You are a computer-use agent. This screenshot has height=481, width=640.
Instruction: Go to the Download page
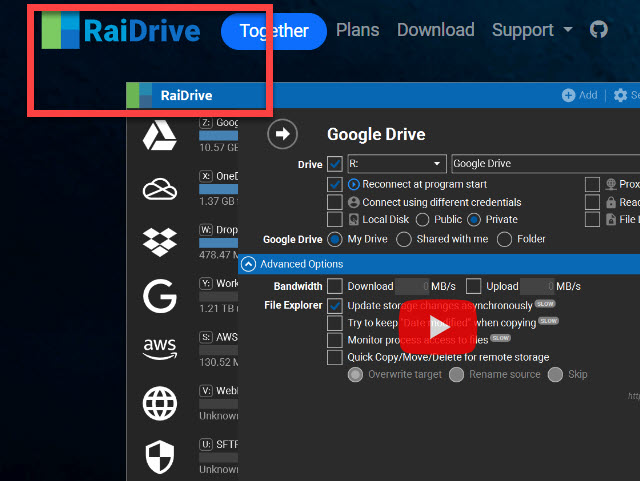(436, 30)
